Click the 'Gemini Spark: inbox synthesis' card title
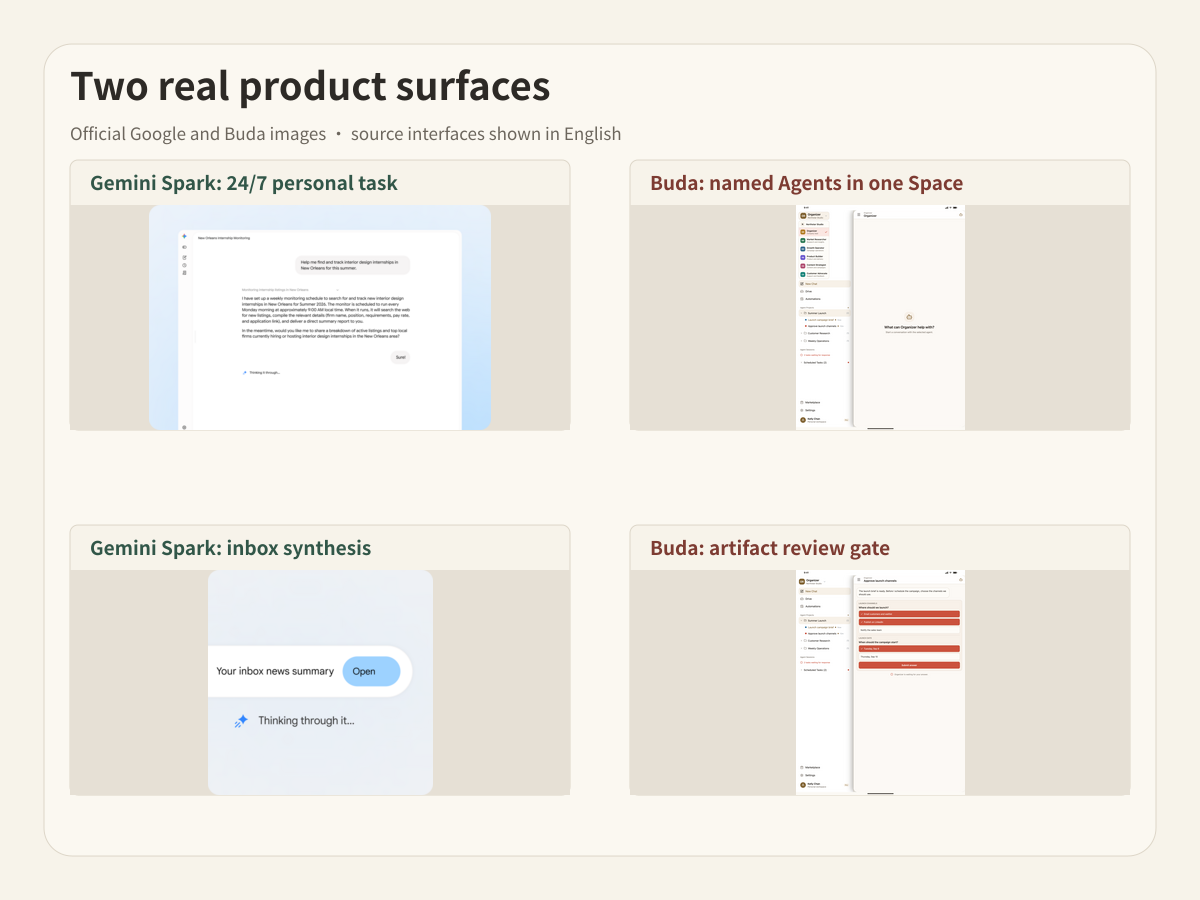 tap(231, 548)
